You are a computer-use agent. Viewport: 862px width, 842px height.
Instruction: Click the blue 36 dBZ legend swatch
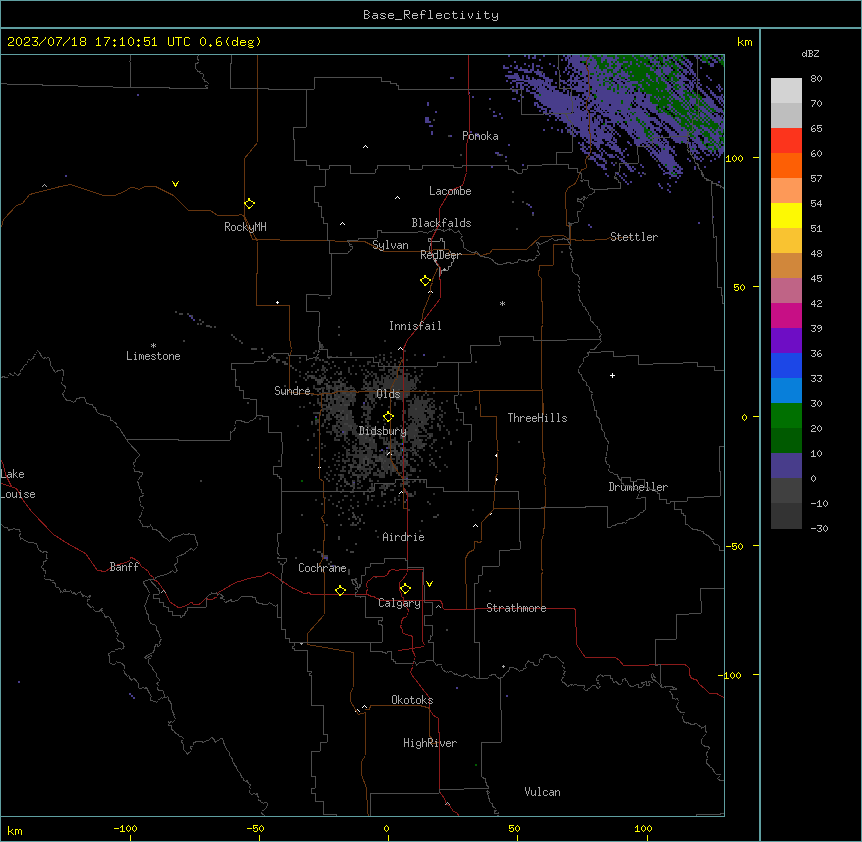(786, 365)
